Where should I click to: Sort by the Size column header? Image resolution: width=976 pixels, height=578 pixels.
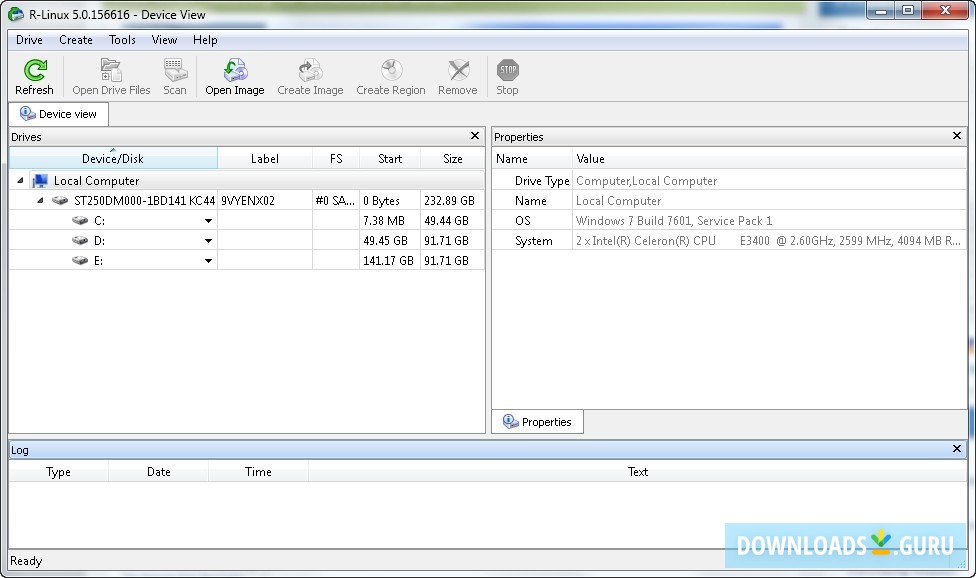point(453,159)
